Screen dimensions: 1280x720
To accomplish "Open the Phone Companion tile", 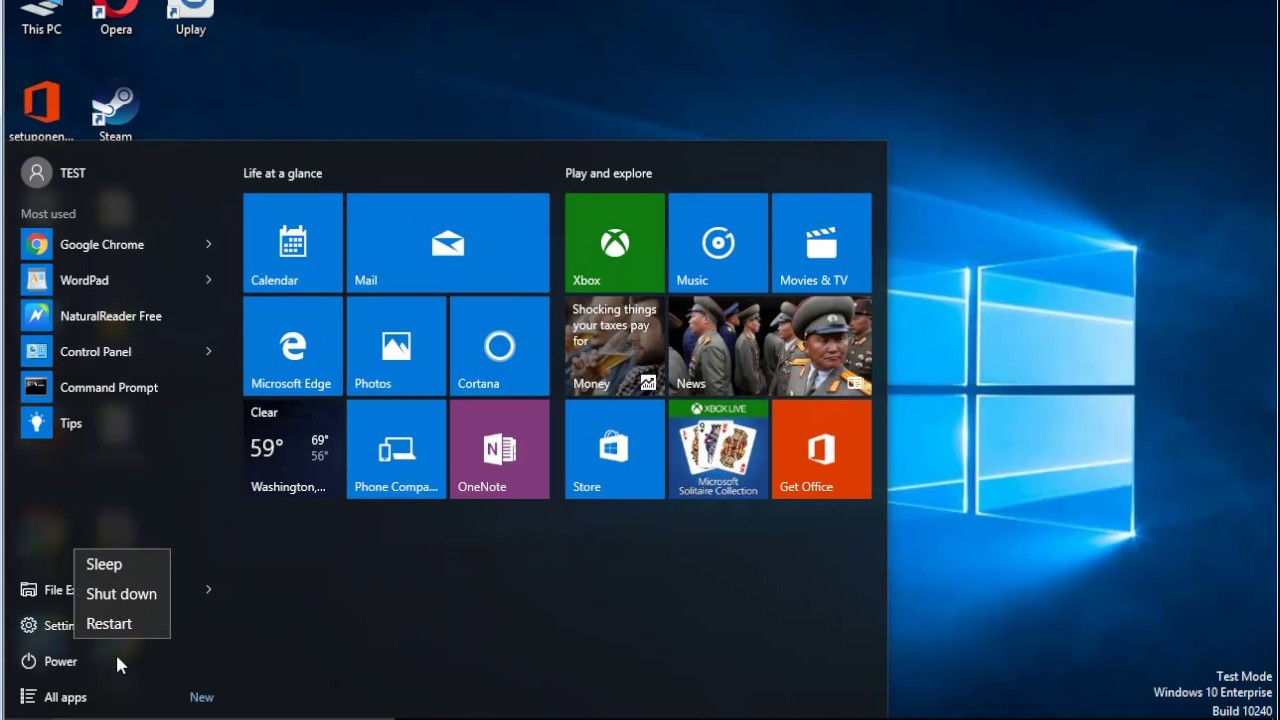I will [x=396, y=449].
